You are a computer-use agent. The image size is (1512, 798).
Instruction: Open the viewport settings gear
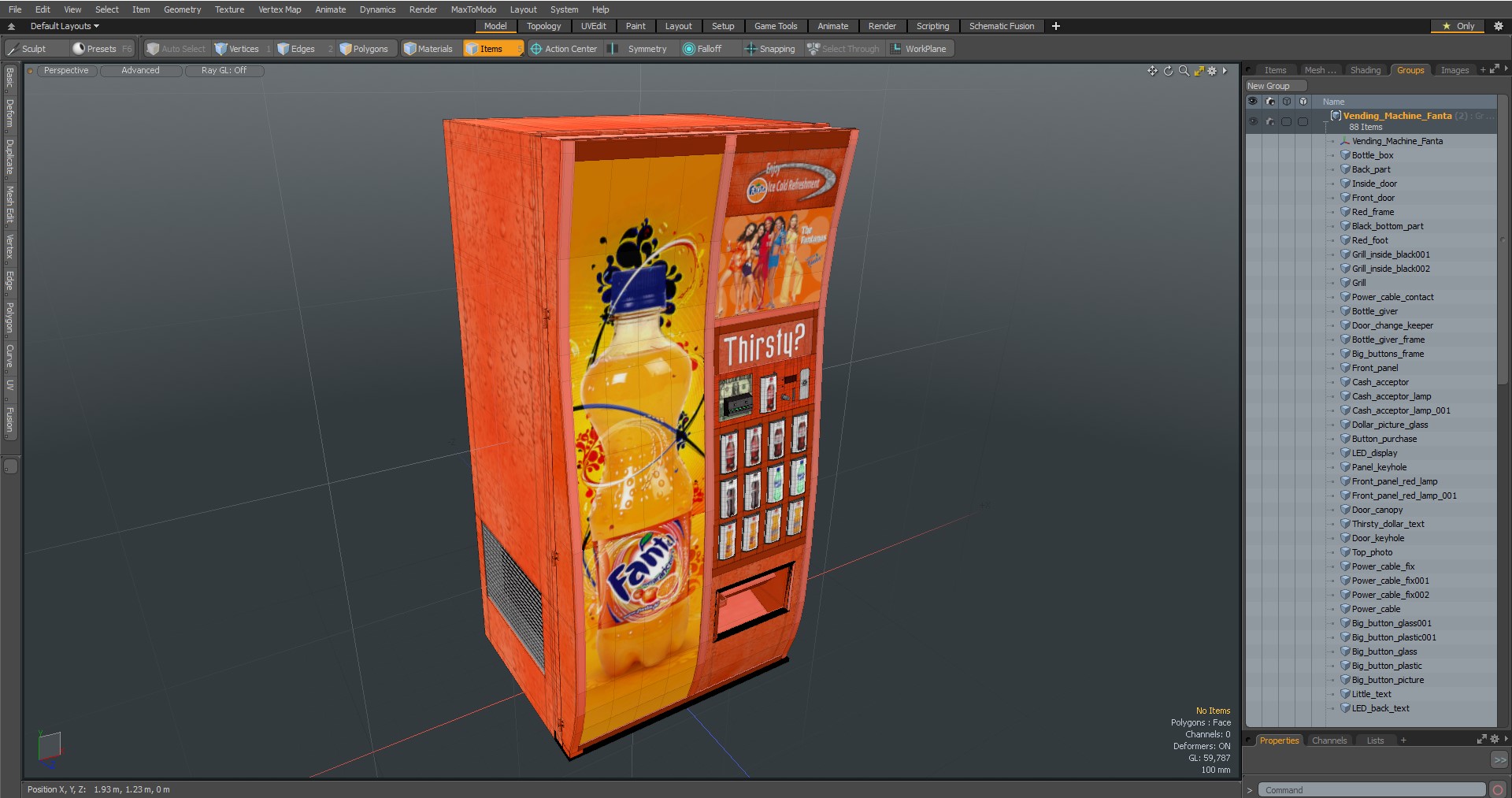[x=1213, y=71]
